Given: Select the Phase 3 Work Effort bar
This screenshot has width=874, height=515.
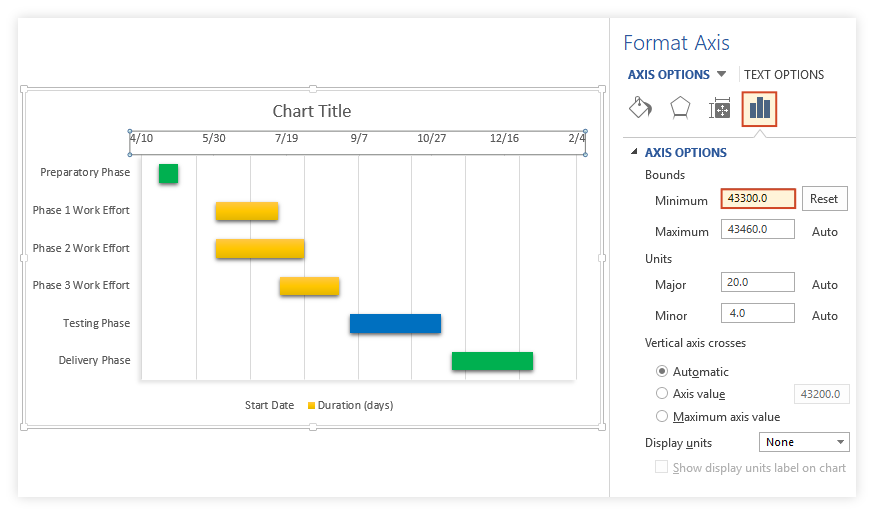Looking at the screenshot, I should click(x=309, y=286).
